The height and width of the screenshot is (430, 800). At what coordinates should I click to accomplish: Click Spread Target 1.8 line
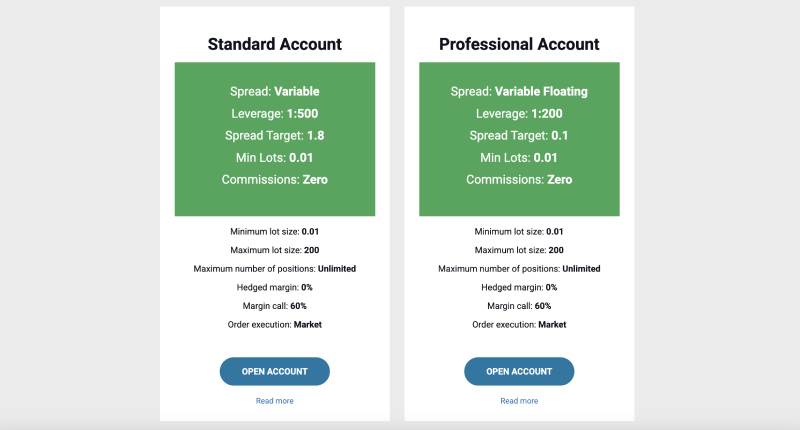274,135
